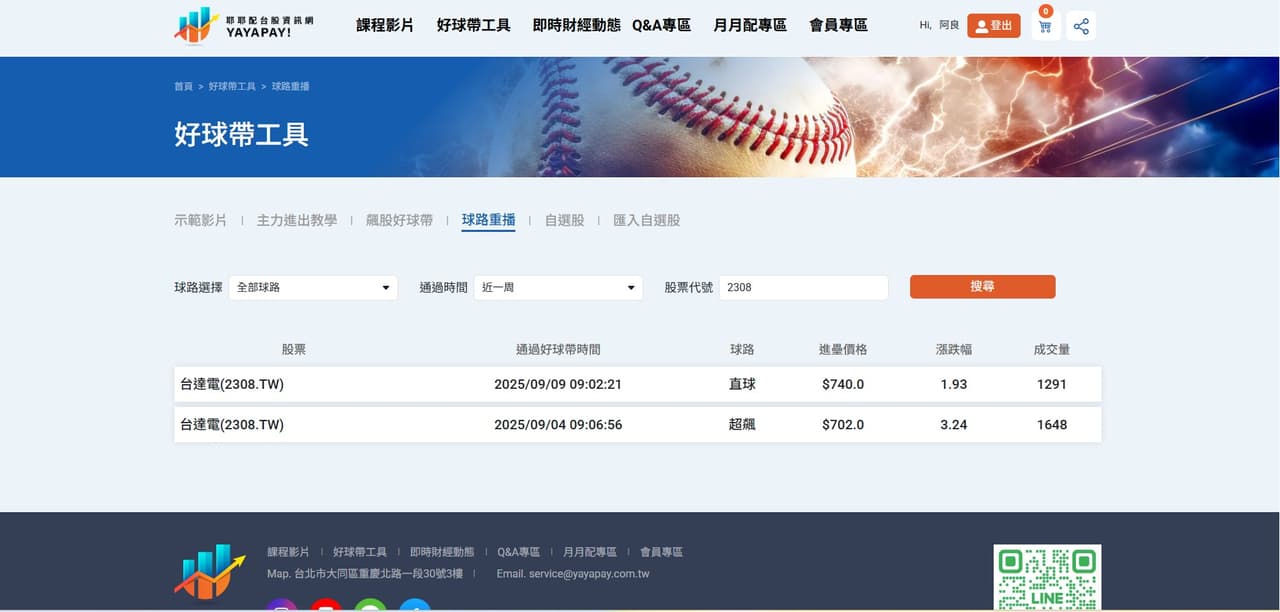Click the 登出 logout button
The width and height of the screenshot is (1280, 612).
pyautogui.click(x=993, y=26)
